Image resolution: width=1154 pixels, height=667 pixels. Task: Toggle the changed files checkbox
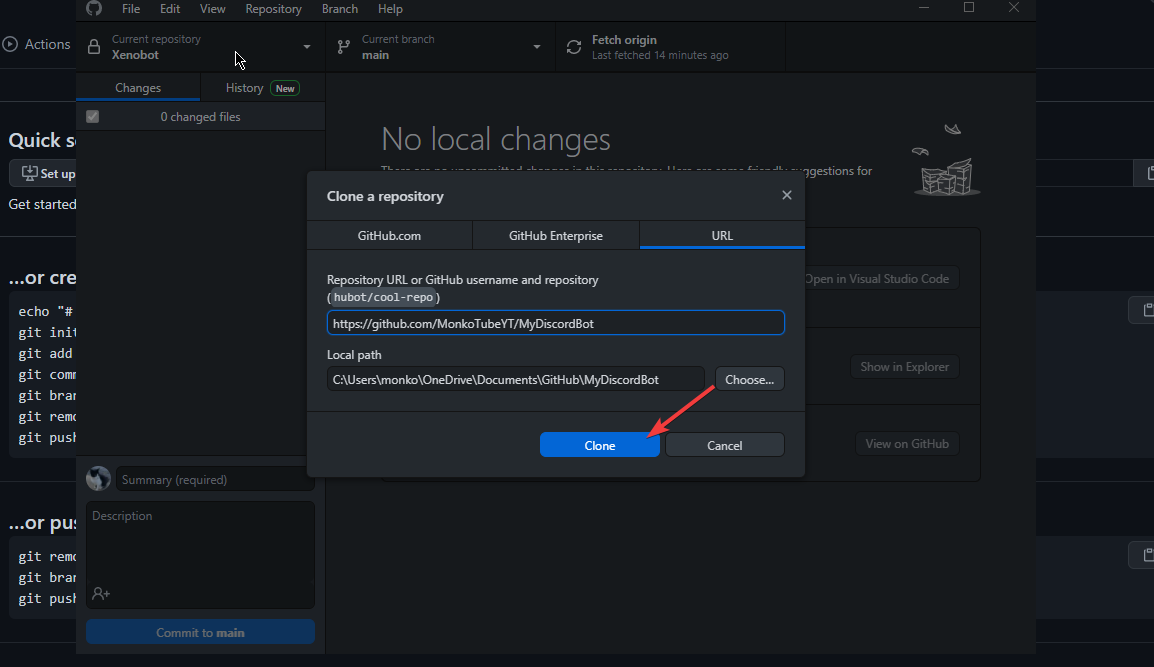click(x=92, y=117)
